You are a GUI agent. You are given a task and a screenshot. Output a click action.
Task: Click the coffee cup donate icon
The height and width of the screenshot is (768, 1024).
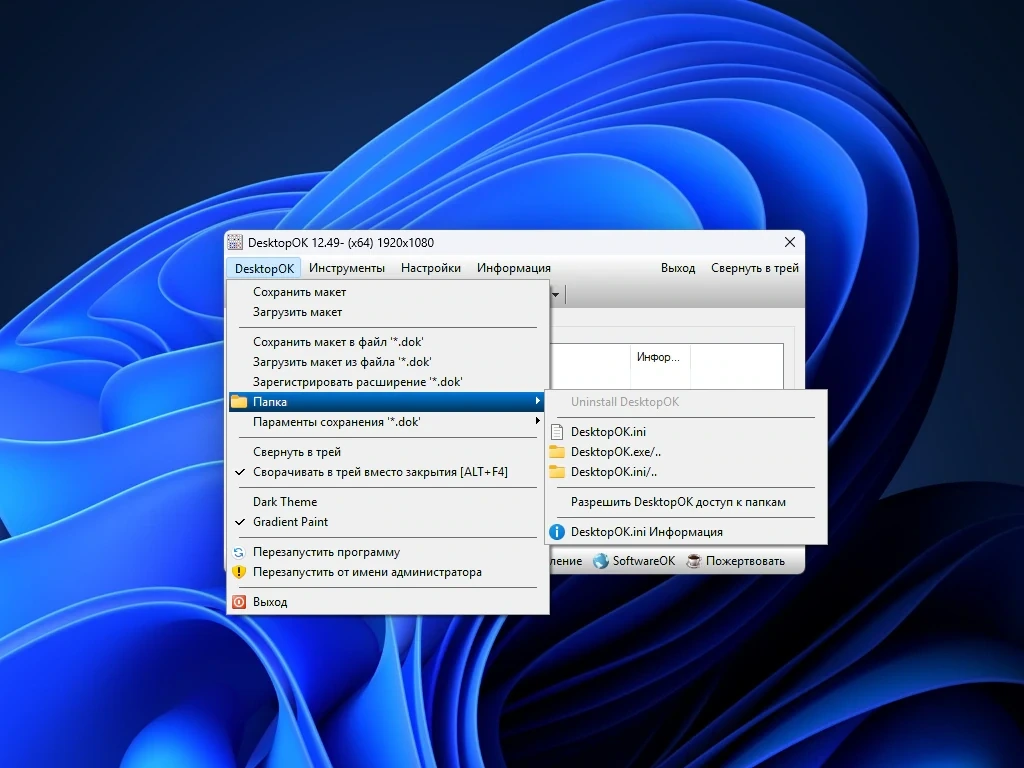click(694, 561)
